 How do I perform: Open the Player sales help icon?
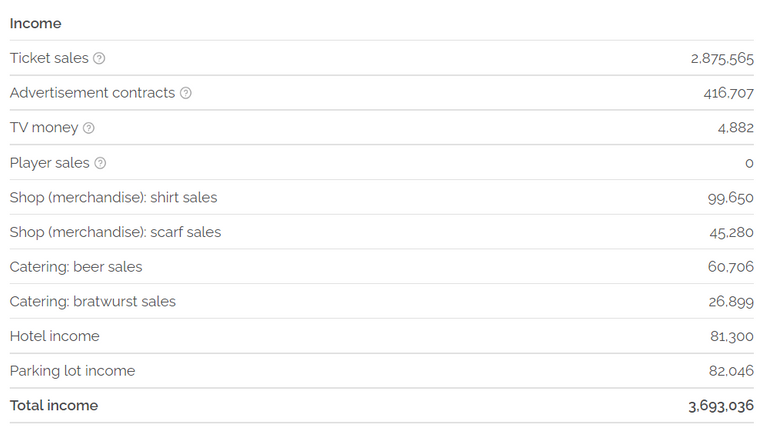(x=100, y=163)
